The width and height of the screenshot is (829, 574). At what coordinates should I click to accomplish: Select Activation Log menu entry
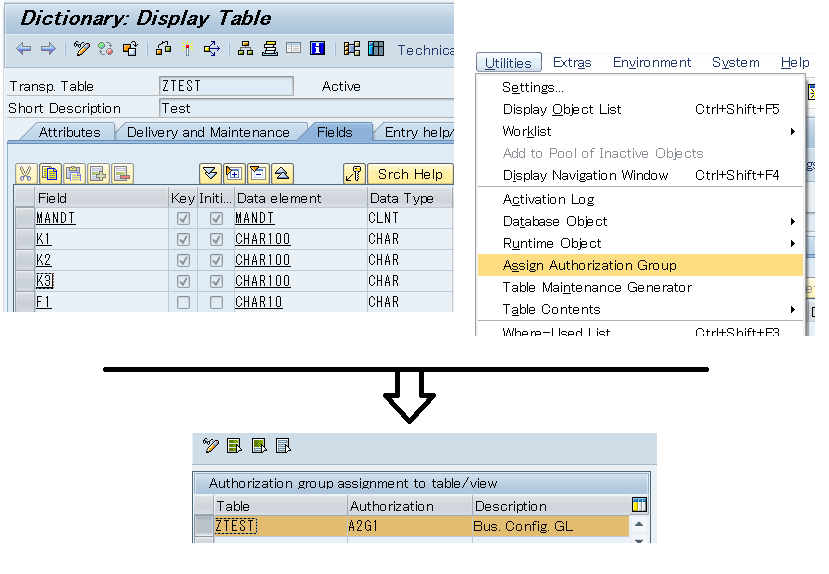[640, 199]
